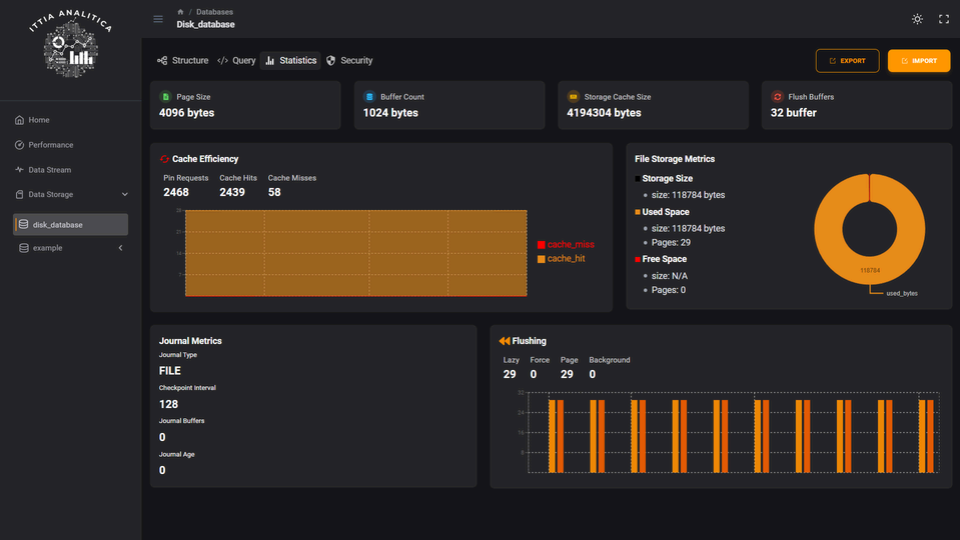
Task: Switch to the Structure tab
Action: coord(183,61)
